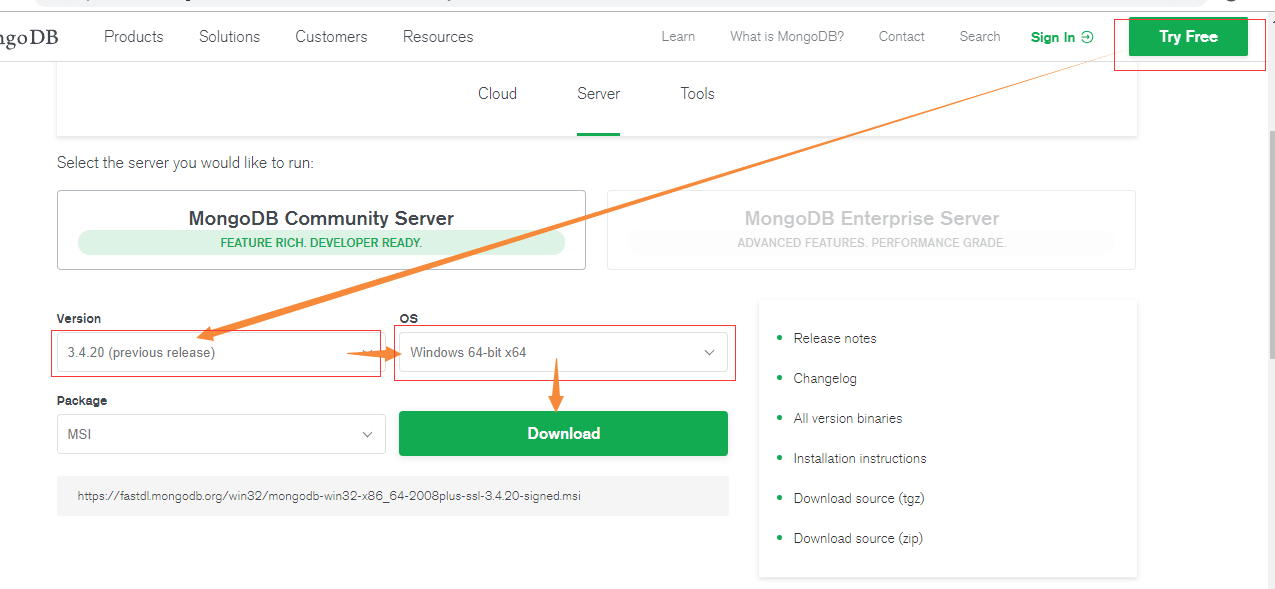1275x589 pixels.
Task: Click the fastdl.mongodb.org download URL text
Action: click(x=329, y=495)
